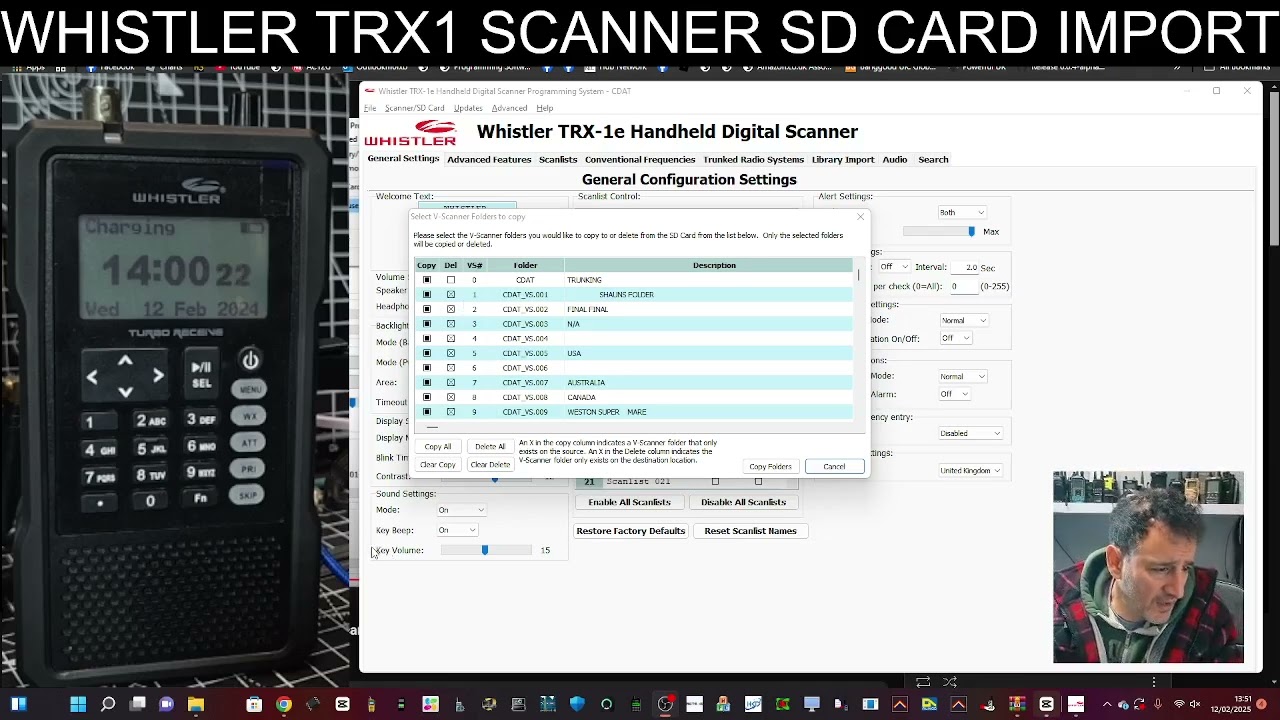Select the CDAT_VS.007 folder name cell
This screenshot has width=1280, height=720.
pos(525,382)
